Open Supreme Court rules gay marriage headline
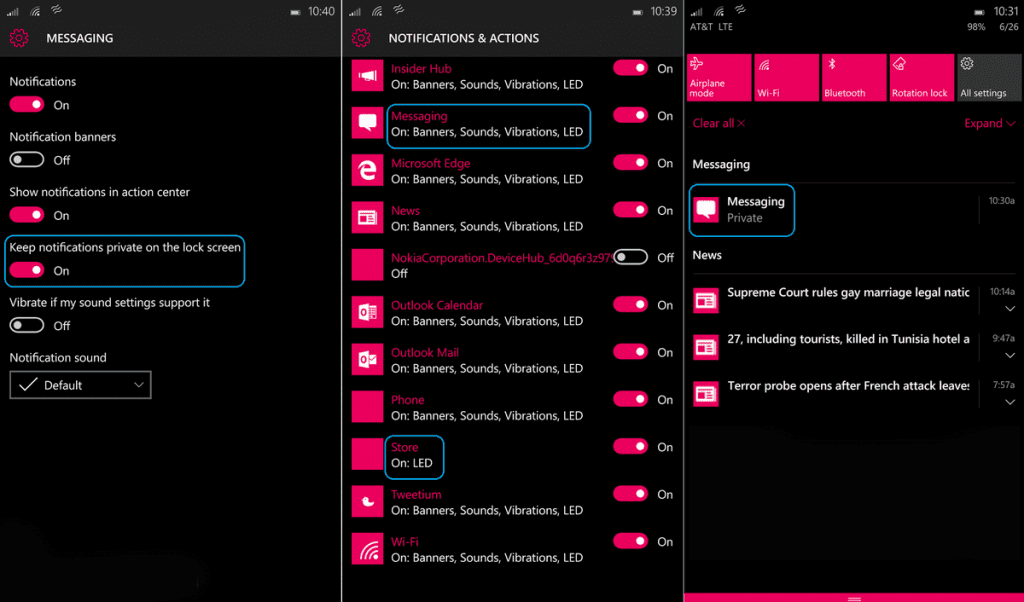 (x=848, y=293)
